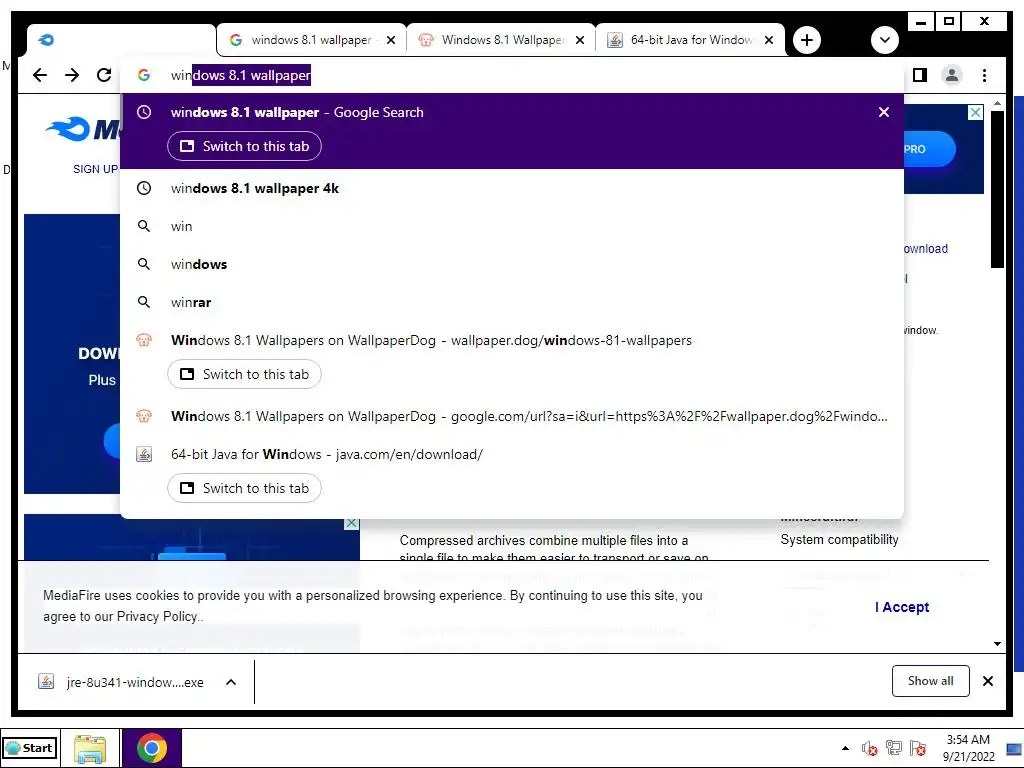Click the MediaFire SIGN UP link
This screenshot has width=1024, height=768.
point(95,169)
